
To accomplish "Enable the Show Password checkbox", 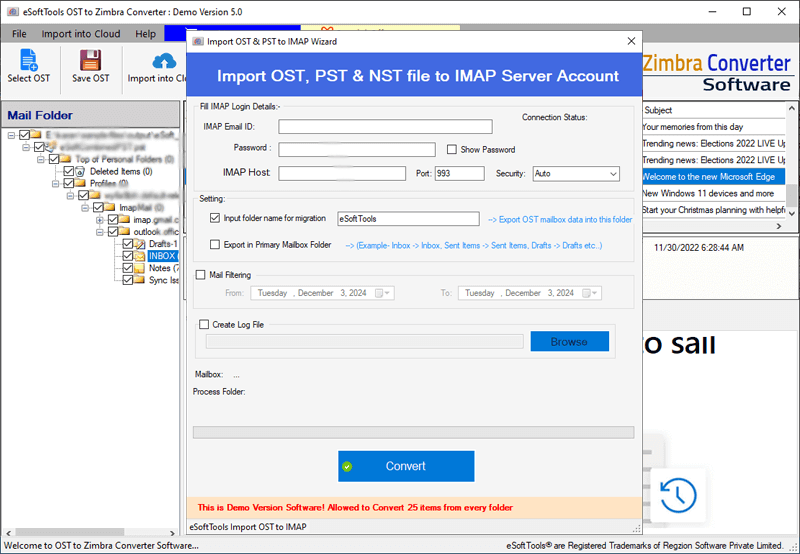I will [x=452, y=149].
